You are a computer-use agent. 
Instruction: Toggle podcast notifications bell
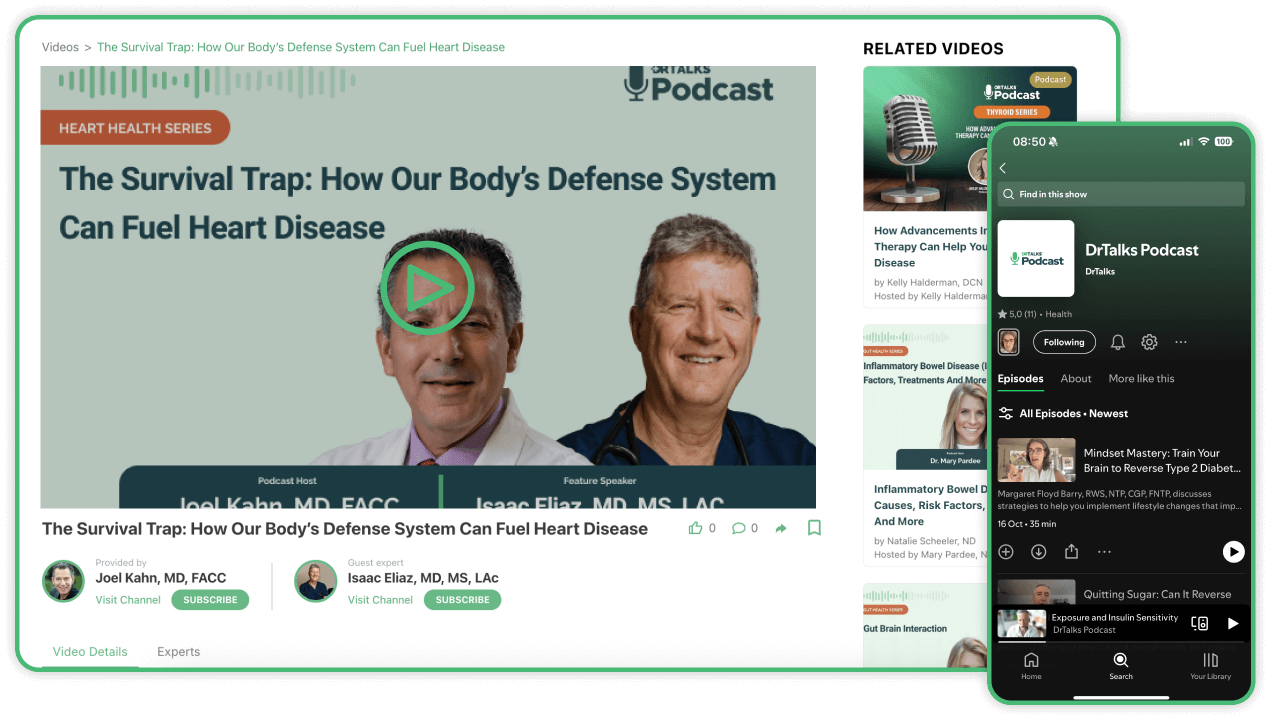(x=1118, y=342)
